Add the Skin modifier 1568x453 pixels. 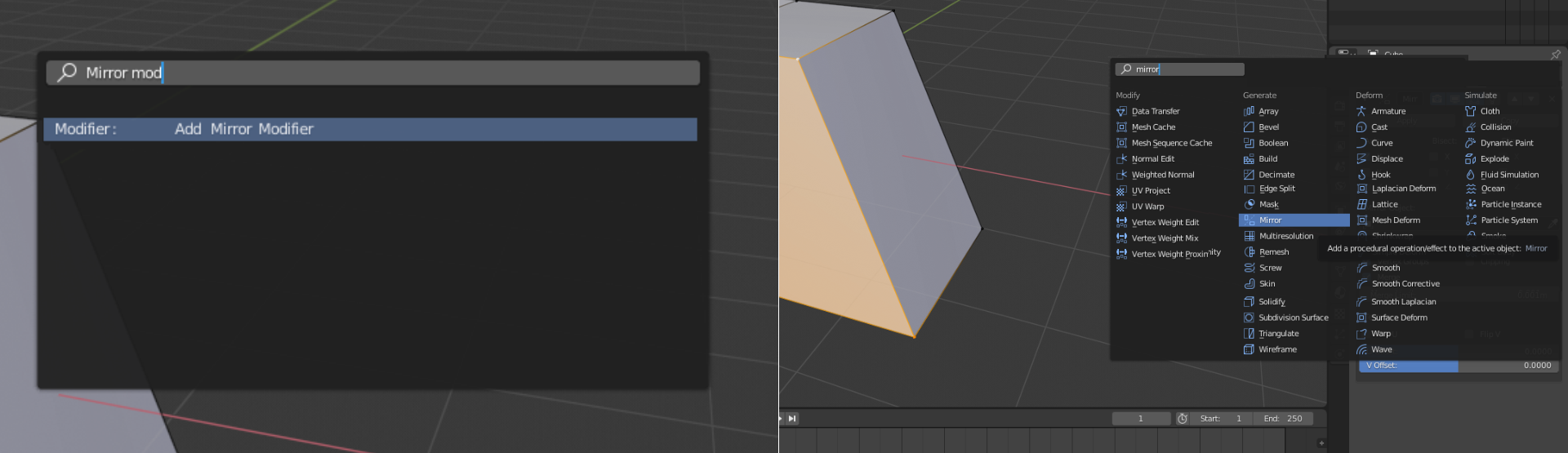(x=1259, y=284)
